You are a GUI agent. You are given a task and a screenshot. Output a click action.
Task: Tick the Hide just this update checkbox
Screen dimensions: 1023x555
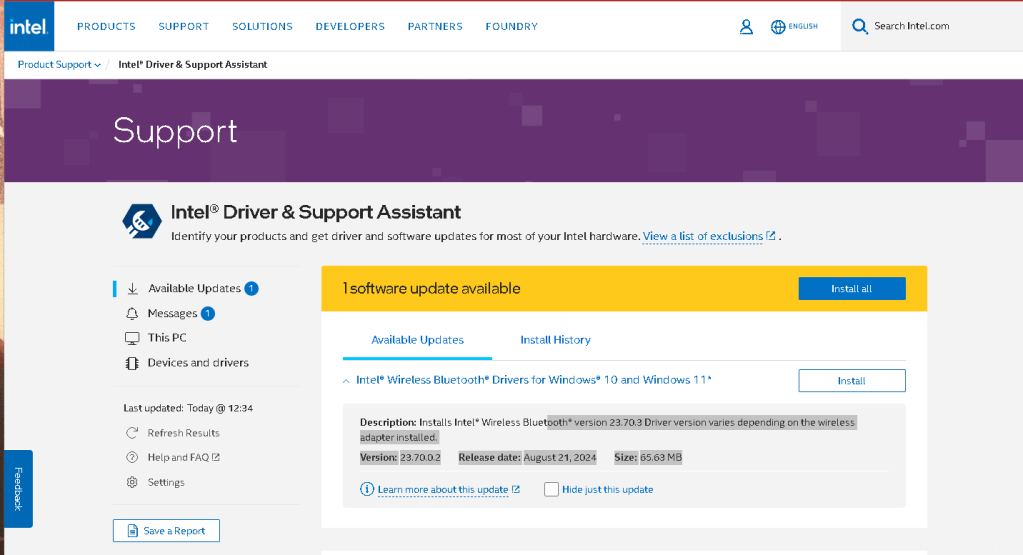pos(551,489)
